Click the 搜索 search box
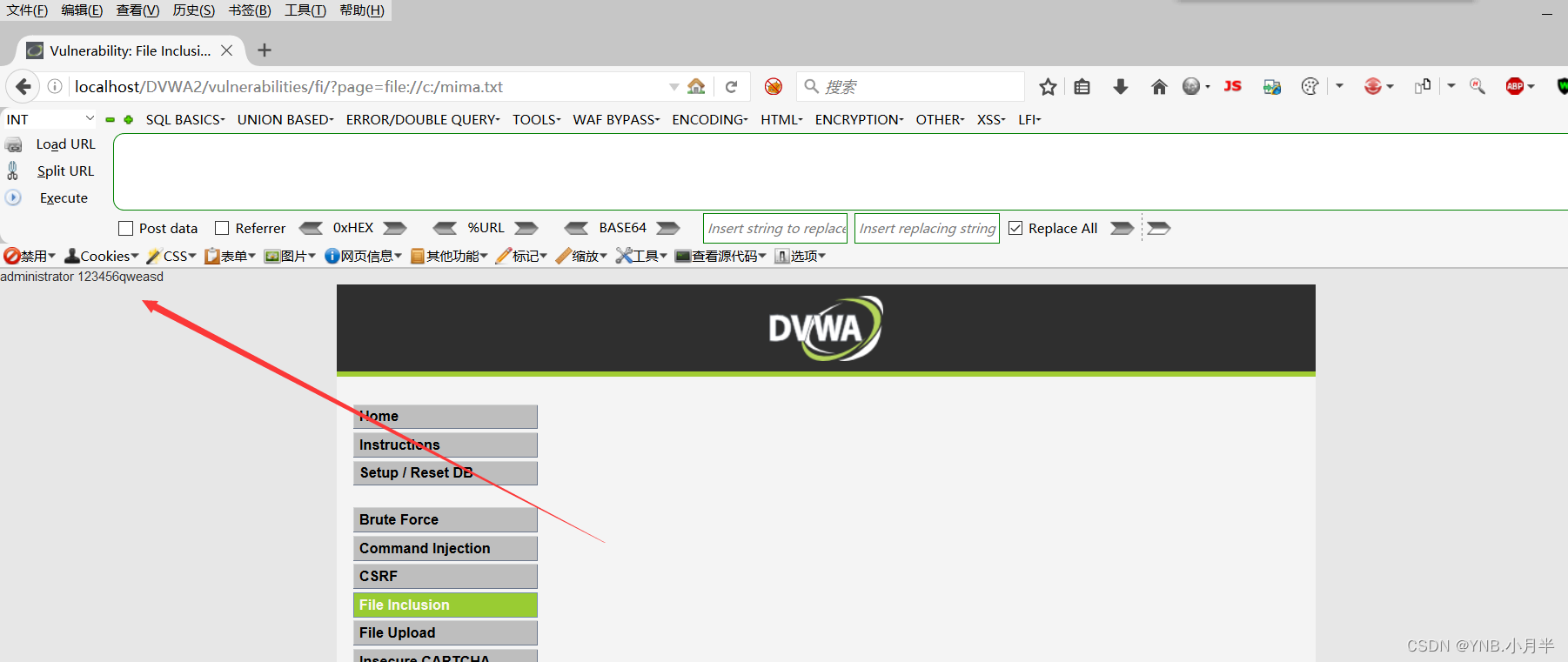Image resolution: width=1568 pixels, height=662 pixels. (909, 86)
